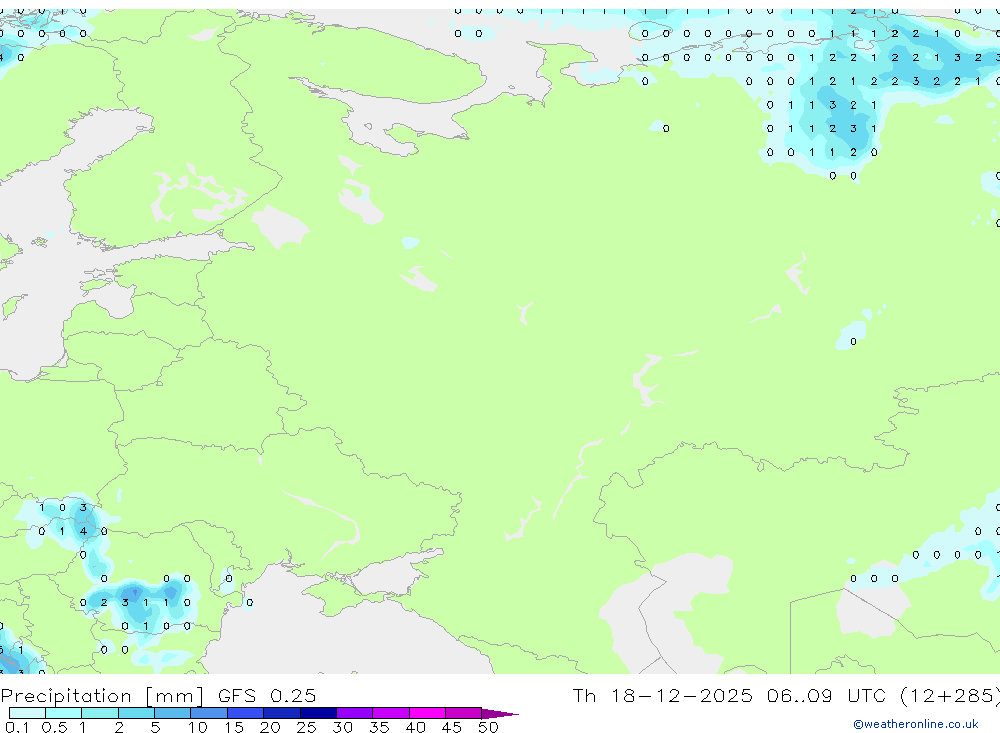Click the 1–2 mm legend color swatch
This screenshot has height=733, width=1000.
coord(100,713)
